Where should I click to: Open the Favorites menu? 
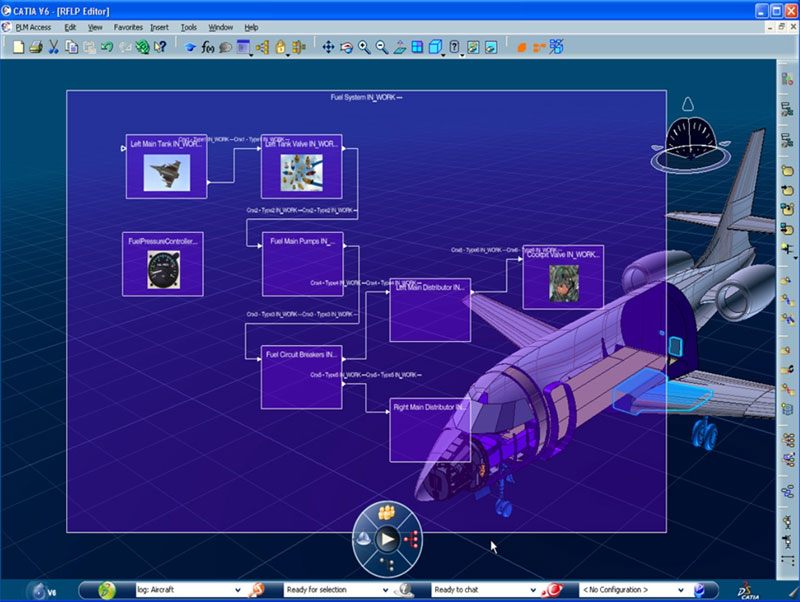pyautogui.click(x=128, y=28)
